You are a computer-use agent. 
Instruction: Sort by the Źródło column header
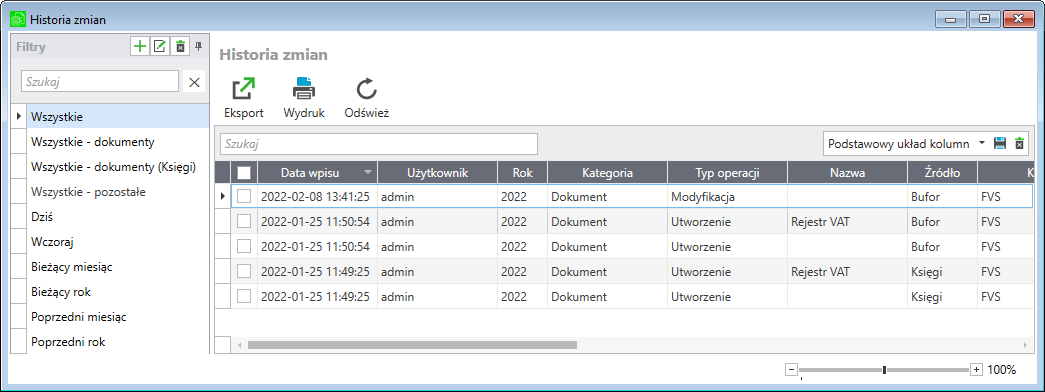(942, 173)
